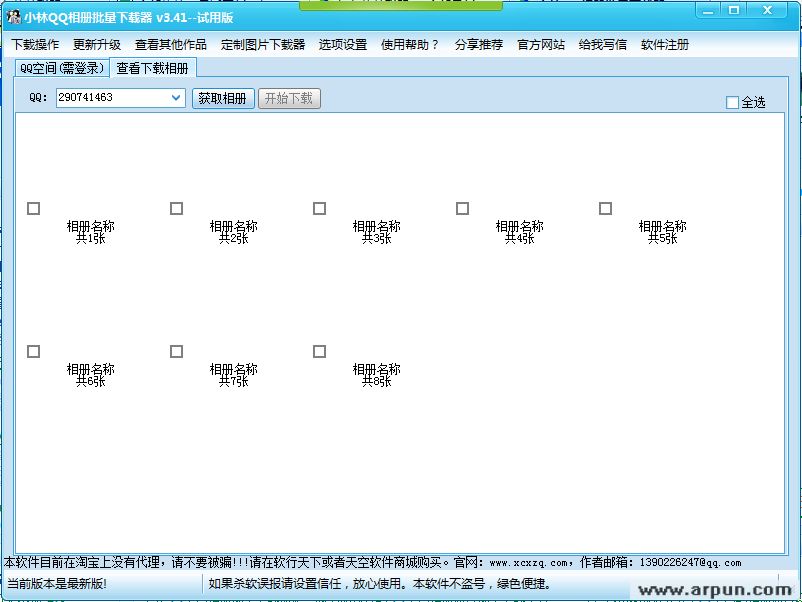Image resolution: width=802 pixels, height=602 pixels.
Task: Click the 当前版本是最新版! status text
Action: coord(57,584)
